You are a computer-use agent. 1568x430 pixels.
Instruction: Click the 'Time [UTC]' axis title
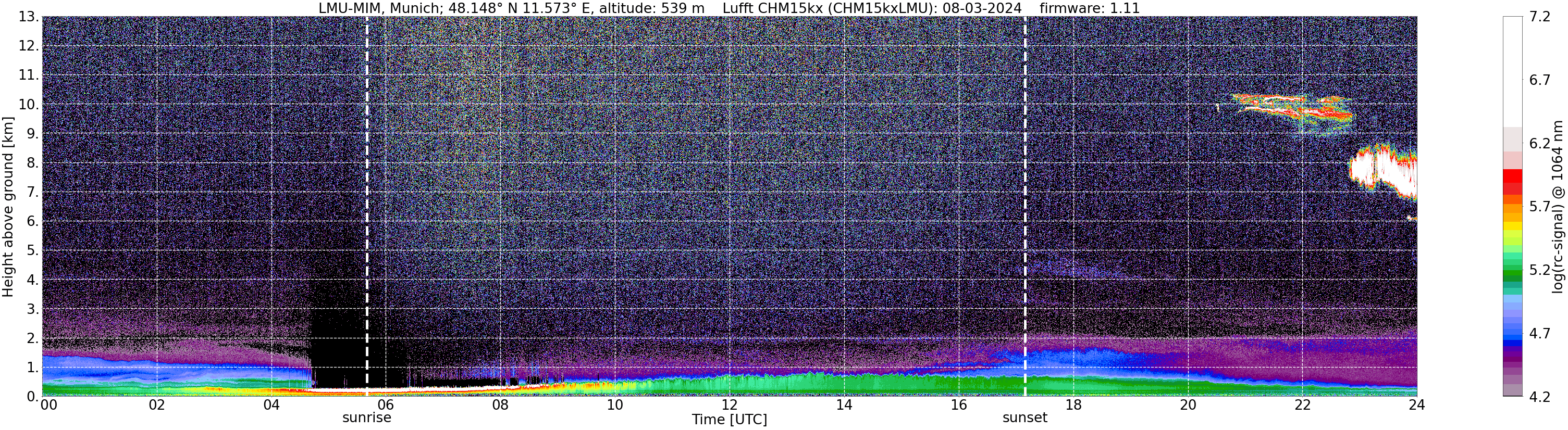[729, 420]
